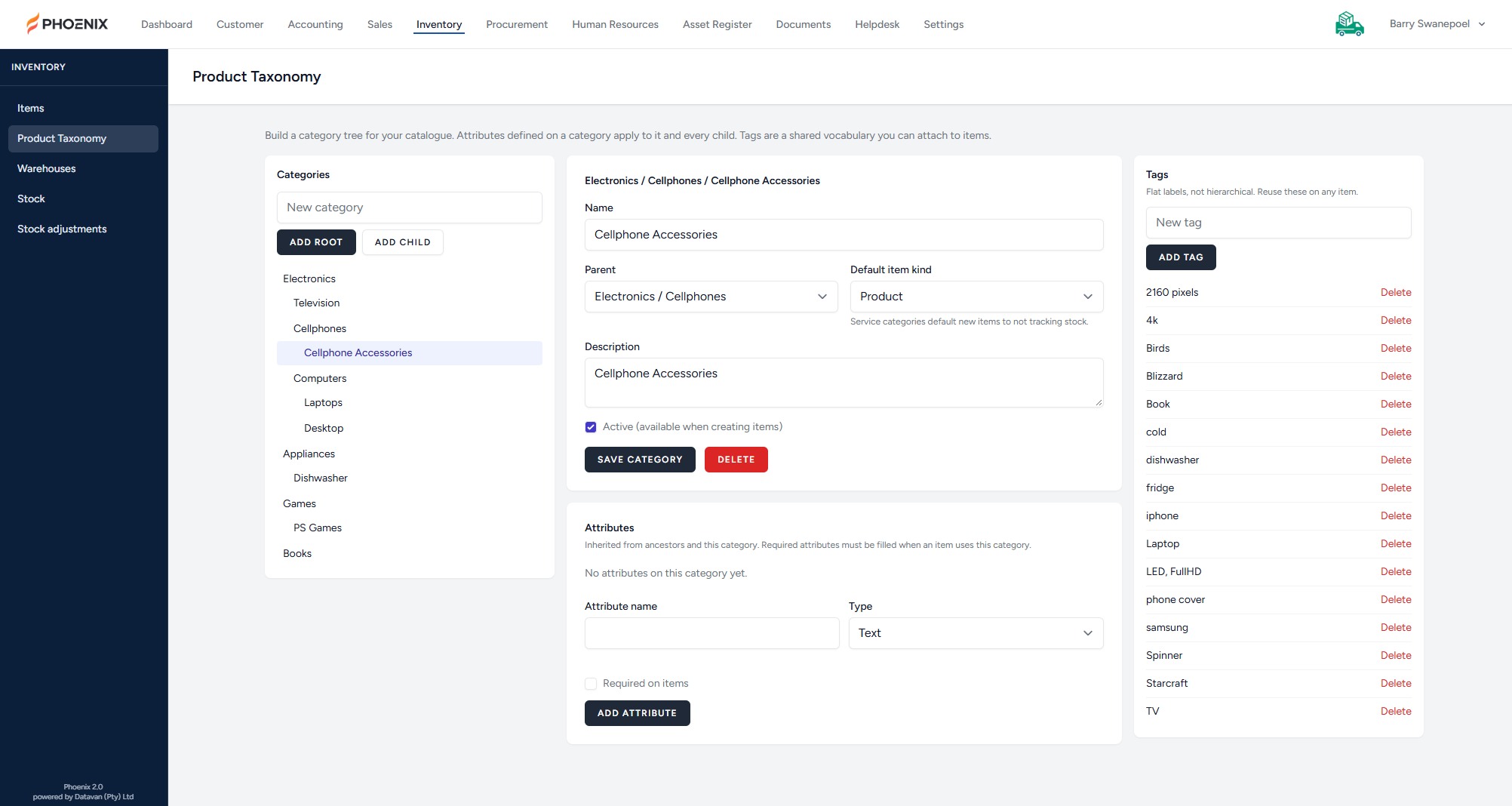This screenshot has height=806, width=1512.
Task: Open the Accounting menu
Action: coord(315,24)
